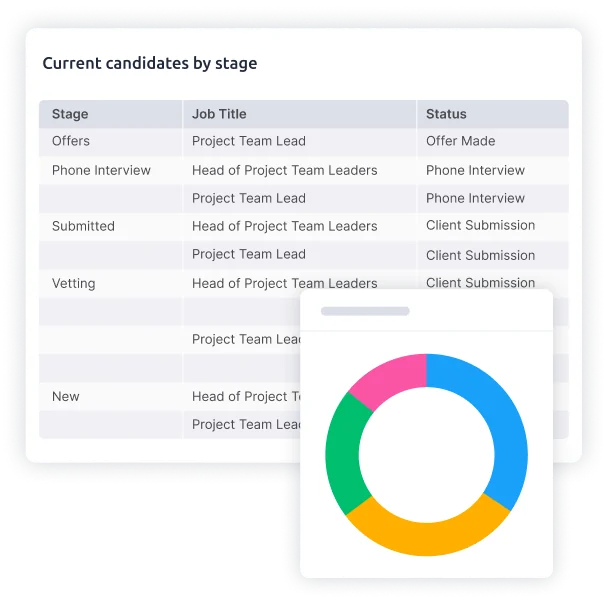The height and width of the screenshot is (603, 608).
Task: Click Project Team Lead in Offers row
Action: click(249, 141)
